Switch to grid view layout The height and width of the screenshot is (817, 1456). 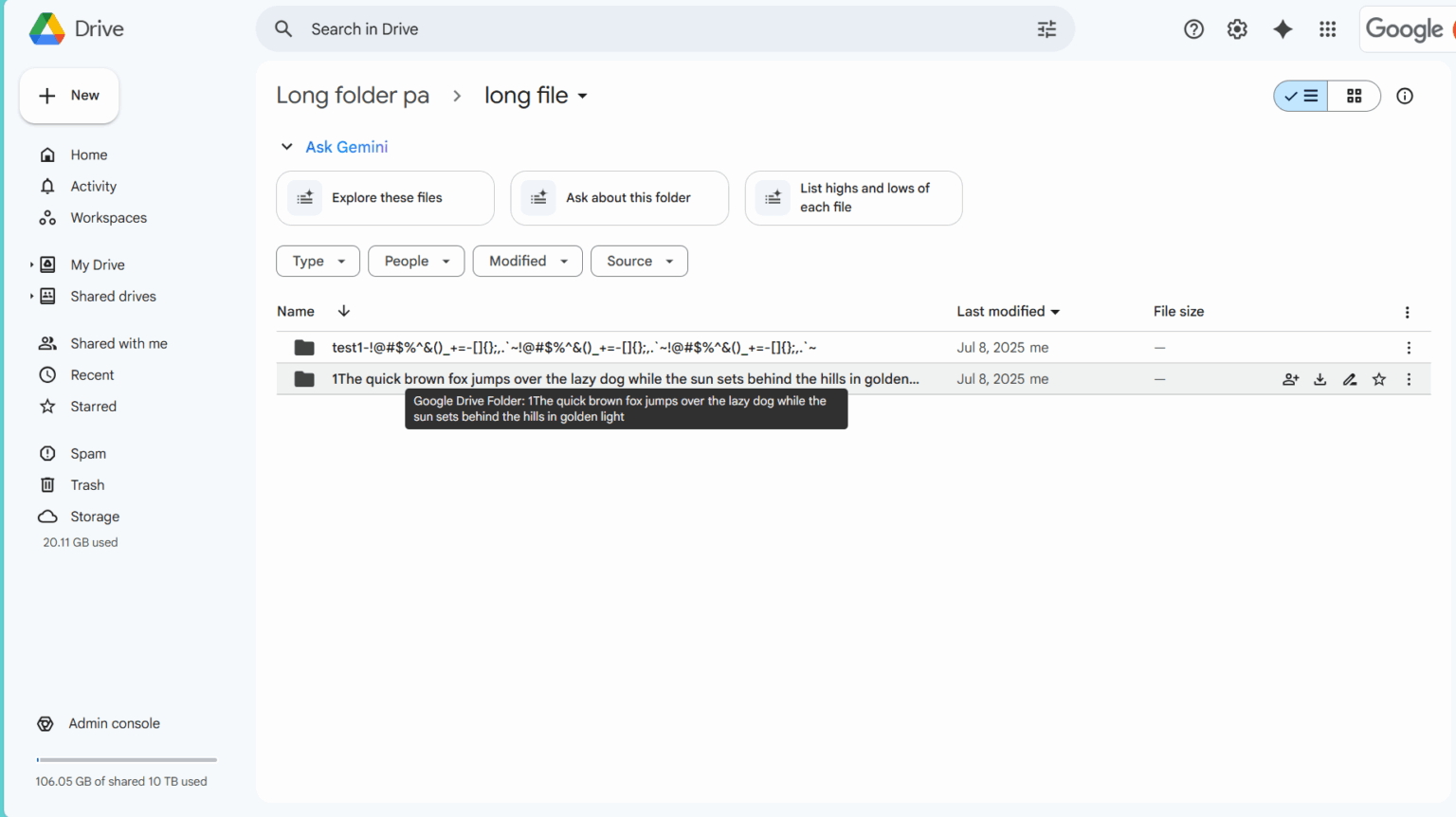pyautogui.click(x=1354, y=96)
